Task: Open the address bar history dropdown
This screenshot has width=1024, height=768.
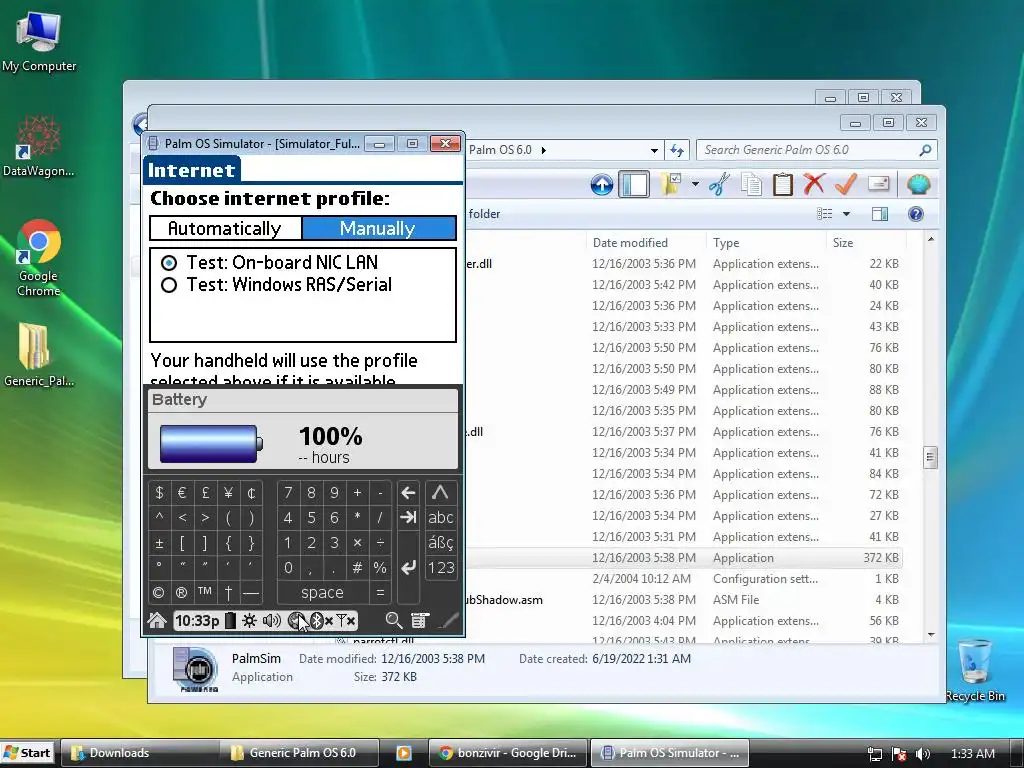Action: click(x=654, y=150)
